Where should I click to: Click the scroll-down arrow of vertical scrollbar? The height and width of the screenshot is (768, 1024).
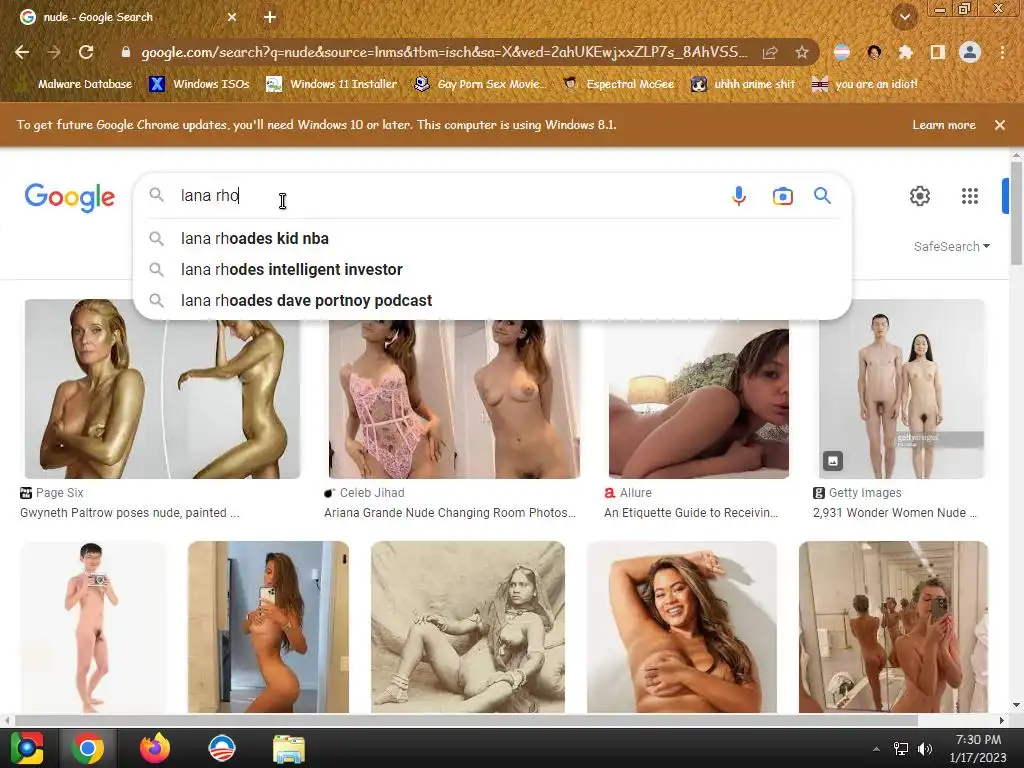(1016, 705)
